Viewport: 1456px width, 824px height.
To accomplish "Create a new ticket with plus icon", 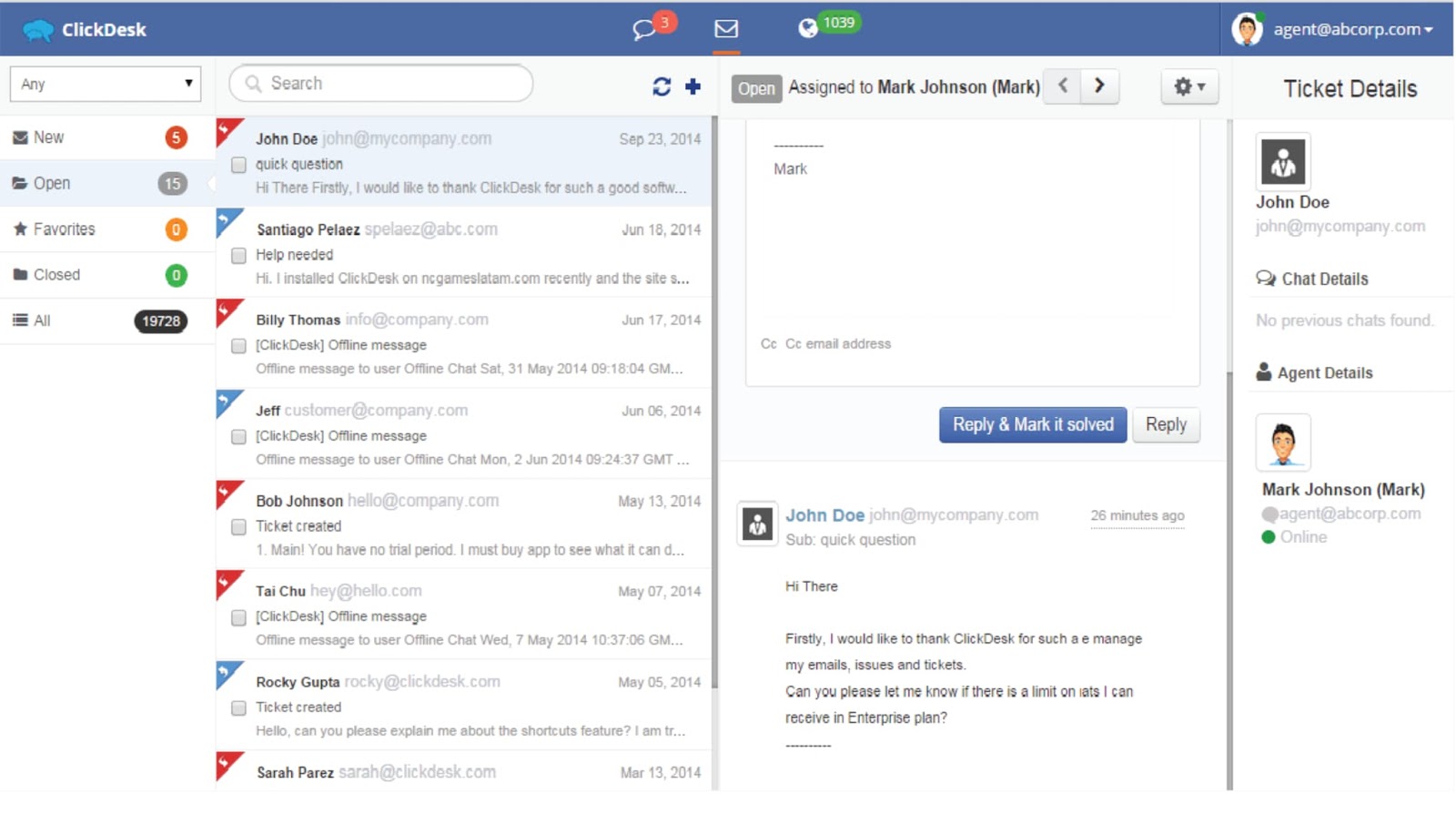I will point(693,86).
